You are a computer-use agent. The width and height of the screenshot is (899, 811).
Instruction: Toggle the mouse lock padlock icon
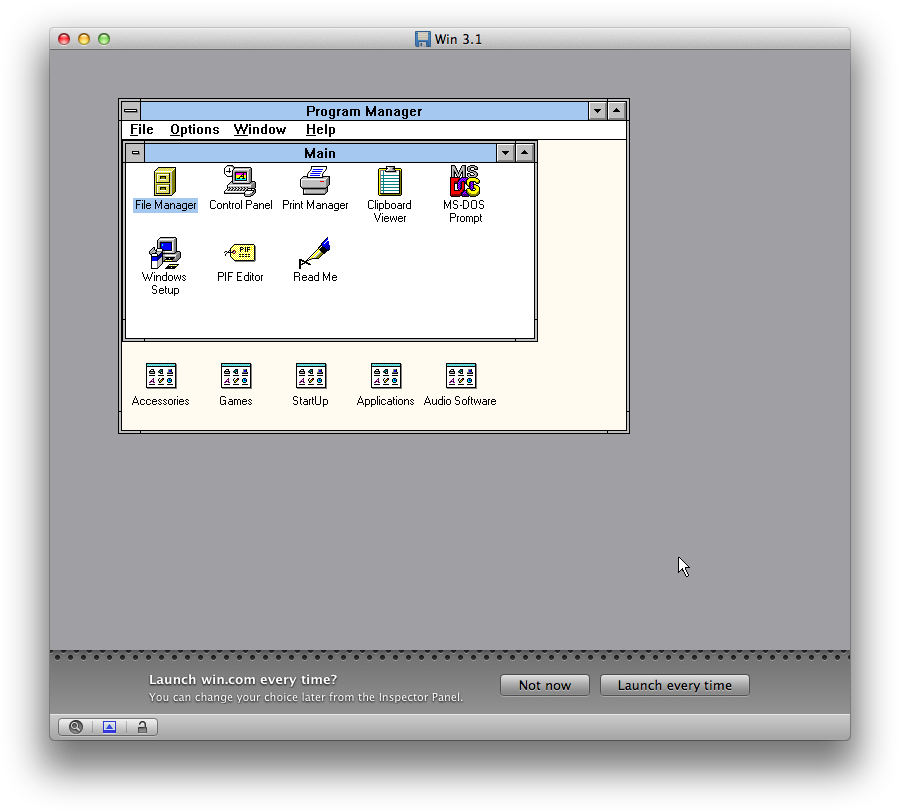(x=142, y=727)
